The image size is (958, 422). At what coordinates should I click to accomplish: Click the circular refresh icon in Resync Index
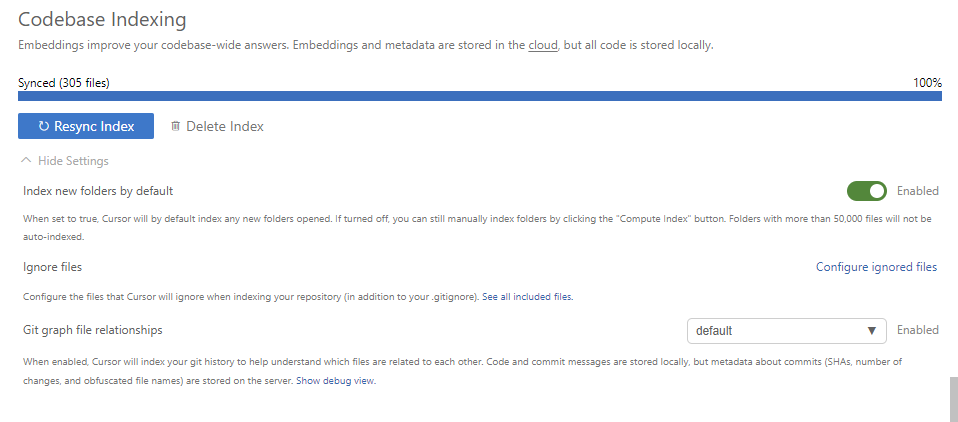click(43, 126)
